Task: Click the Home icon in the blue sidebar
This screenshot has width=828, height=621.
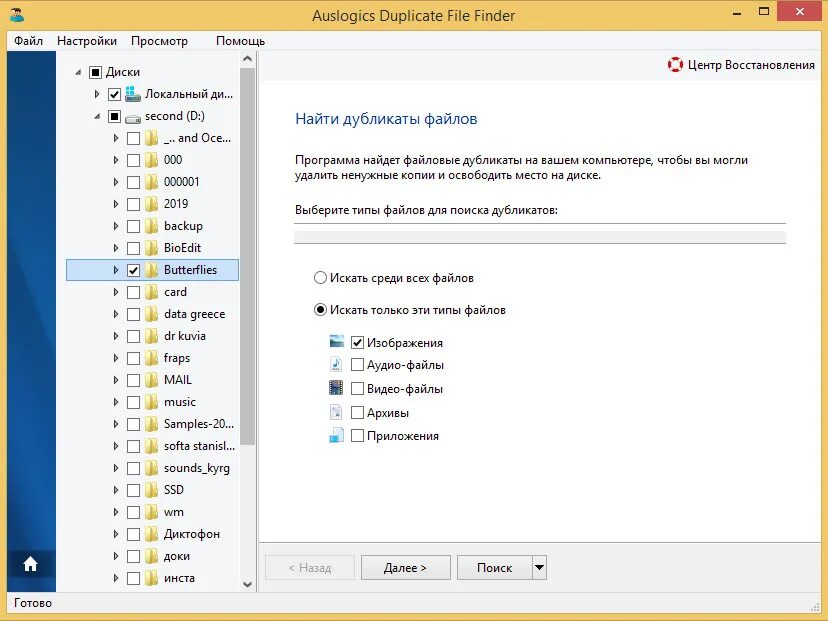Action: pyautogui.click(x=31, y=564)
